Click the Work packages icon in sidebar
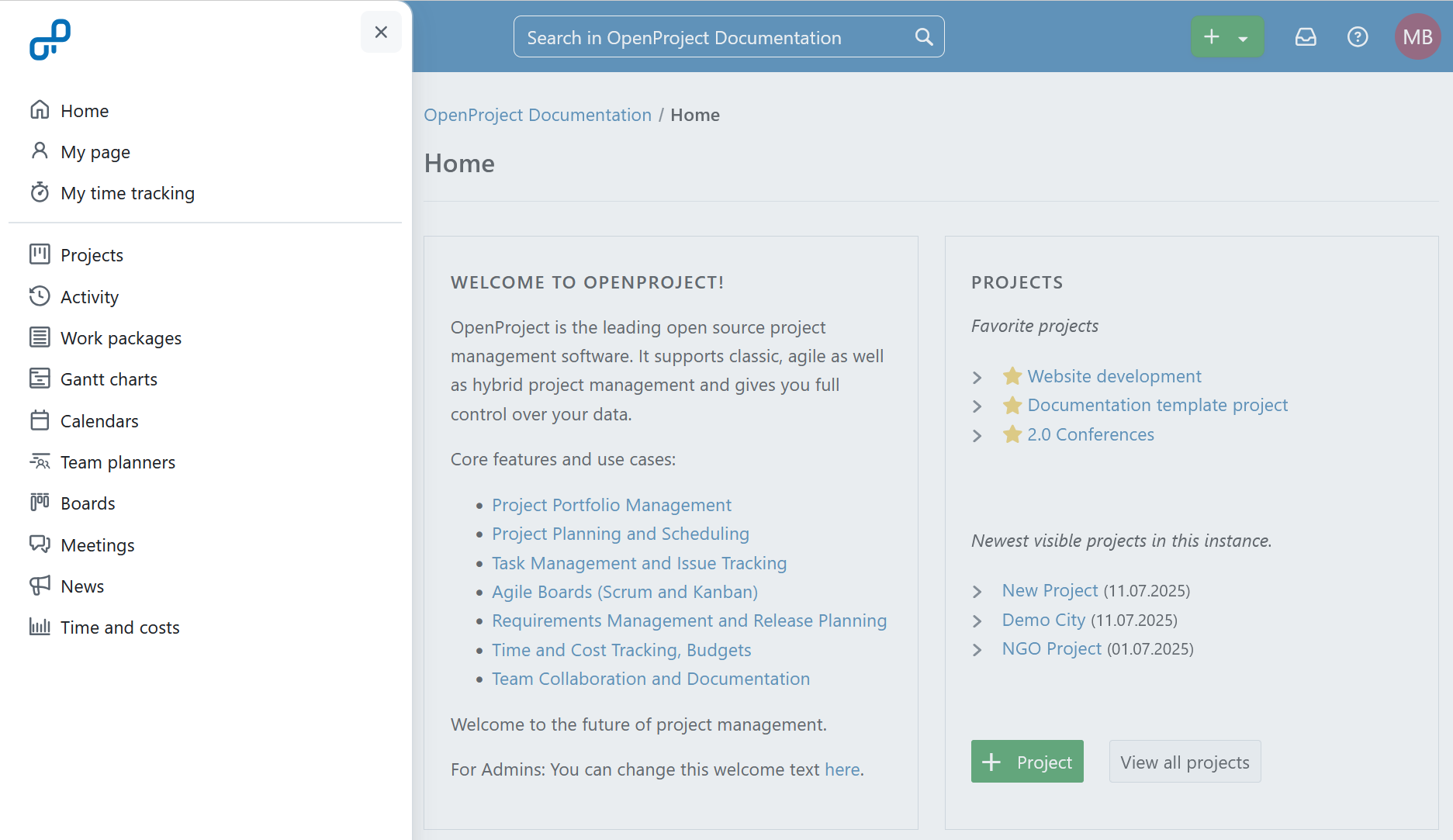1453x840 pixels. [40, 337]
